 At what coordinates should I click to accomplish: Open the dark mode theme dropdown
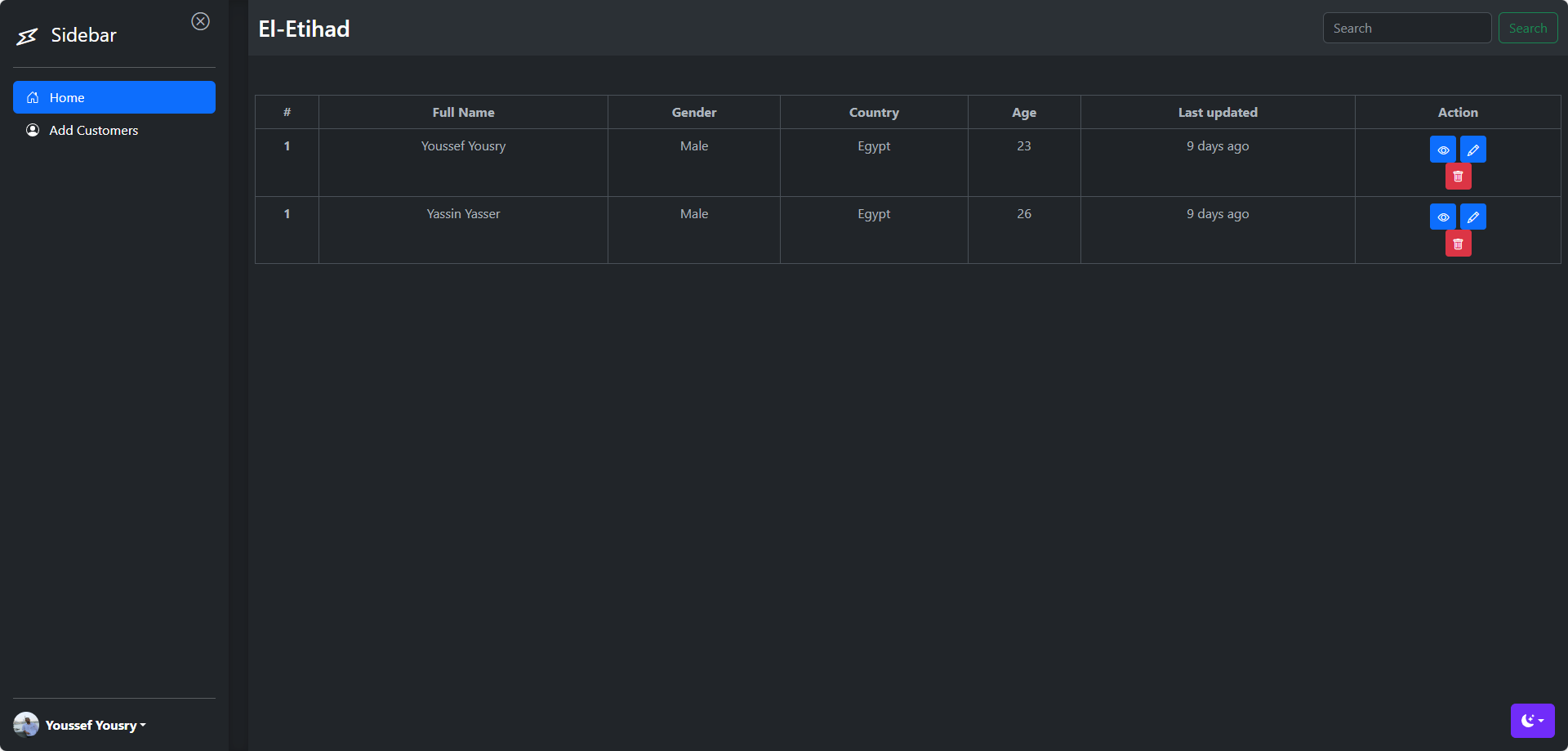point(1532,721)
